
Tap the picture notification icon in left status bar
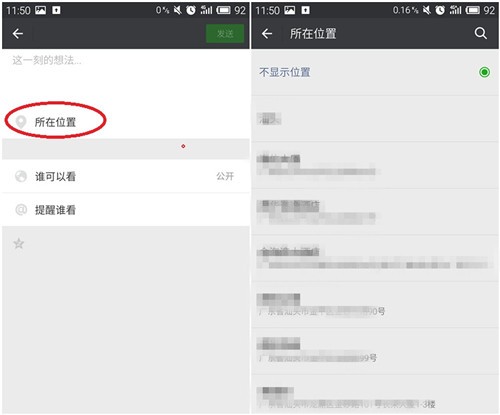40,10
